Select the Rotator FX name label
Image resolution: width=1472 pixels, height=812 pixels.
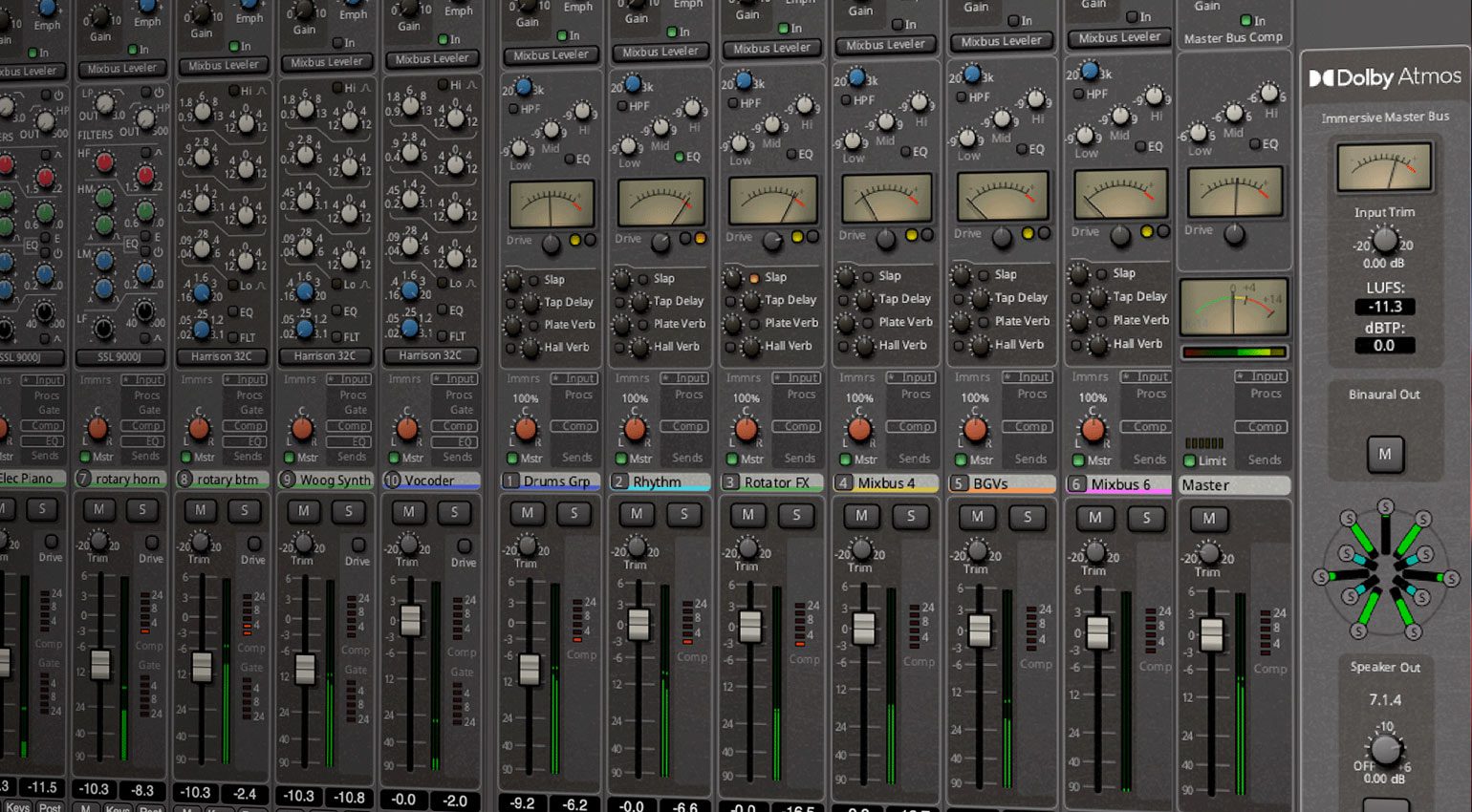[x=772, y=482]
